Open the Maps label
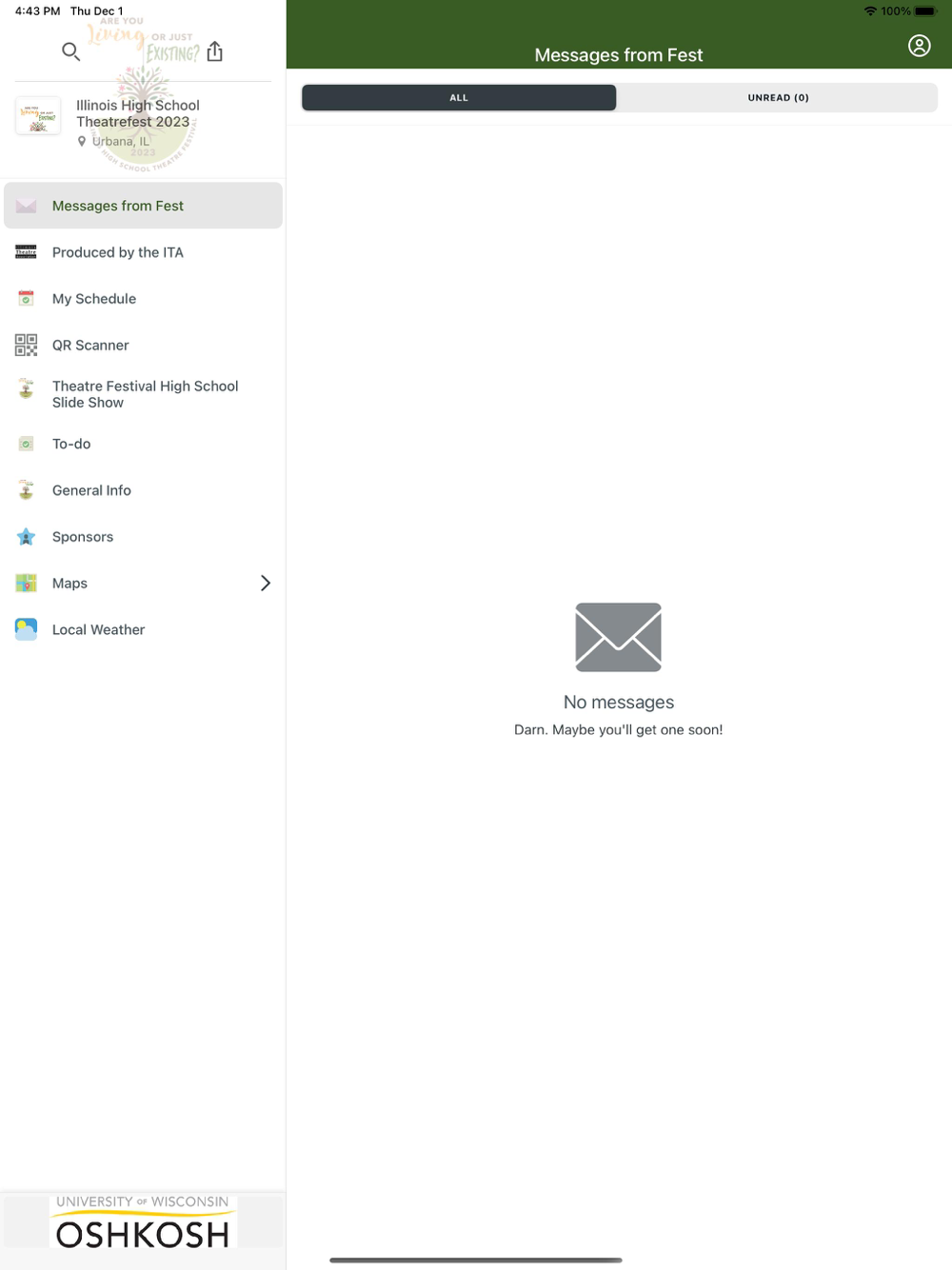The image size is (952, 1270). (x=69, y=583)
